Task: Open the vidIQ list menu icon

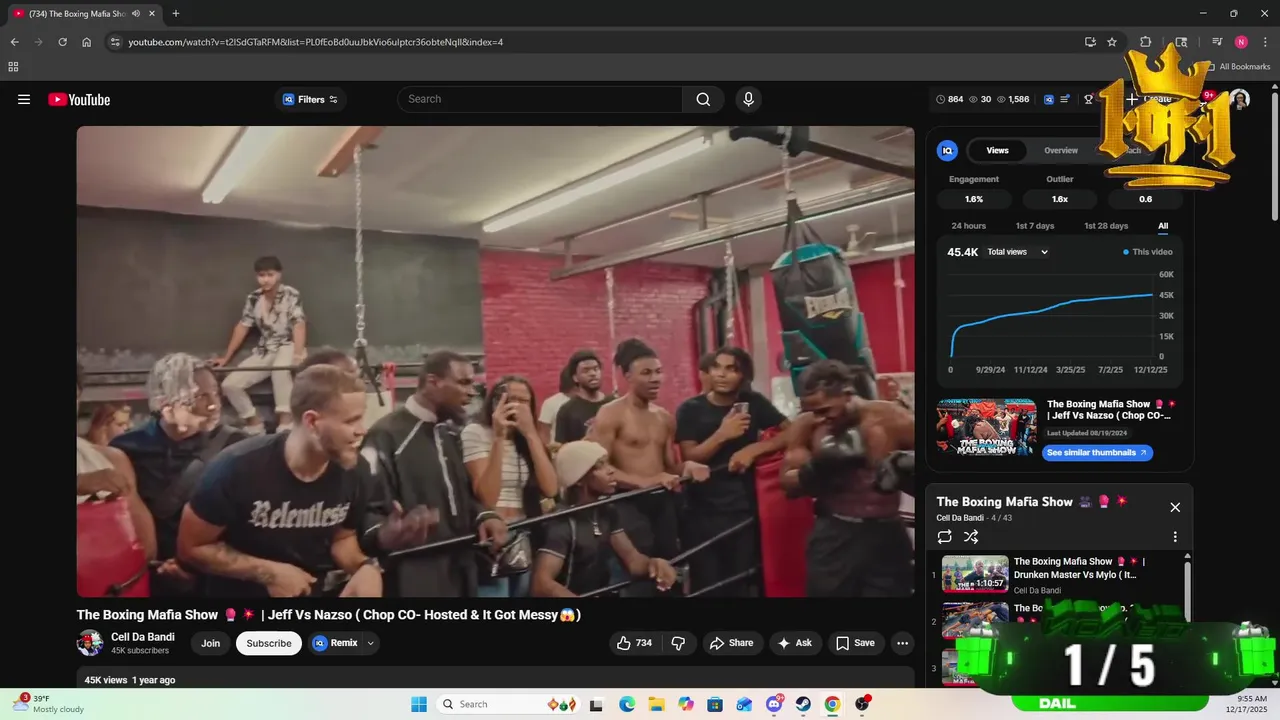Action: tap(1065, 99)
